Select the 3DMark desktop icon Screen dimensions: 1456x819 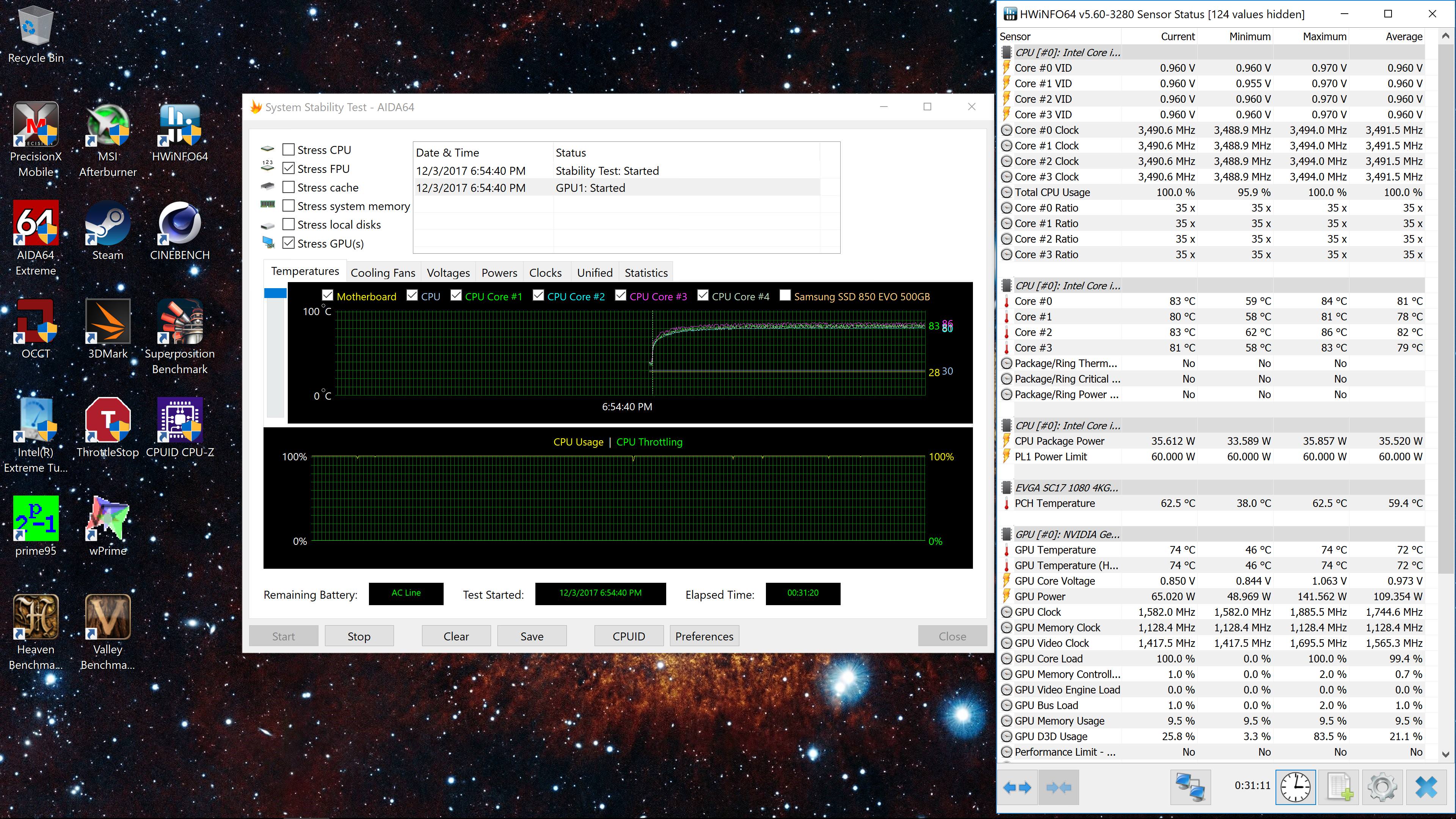click(x=107, y=329)
